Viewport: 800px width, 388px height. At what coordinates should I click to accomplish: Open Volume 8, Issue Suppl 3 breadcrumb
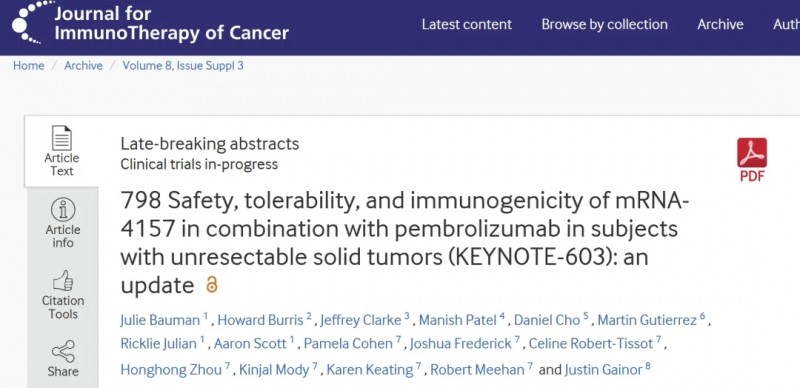183,65
